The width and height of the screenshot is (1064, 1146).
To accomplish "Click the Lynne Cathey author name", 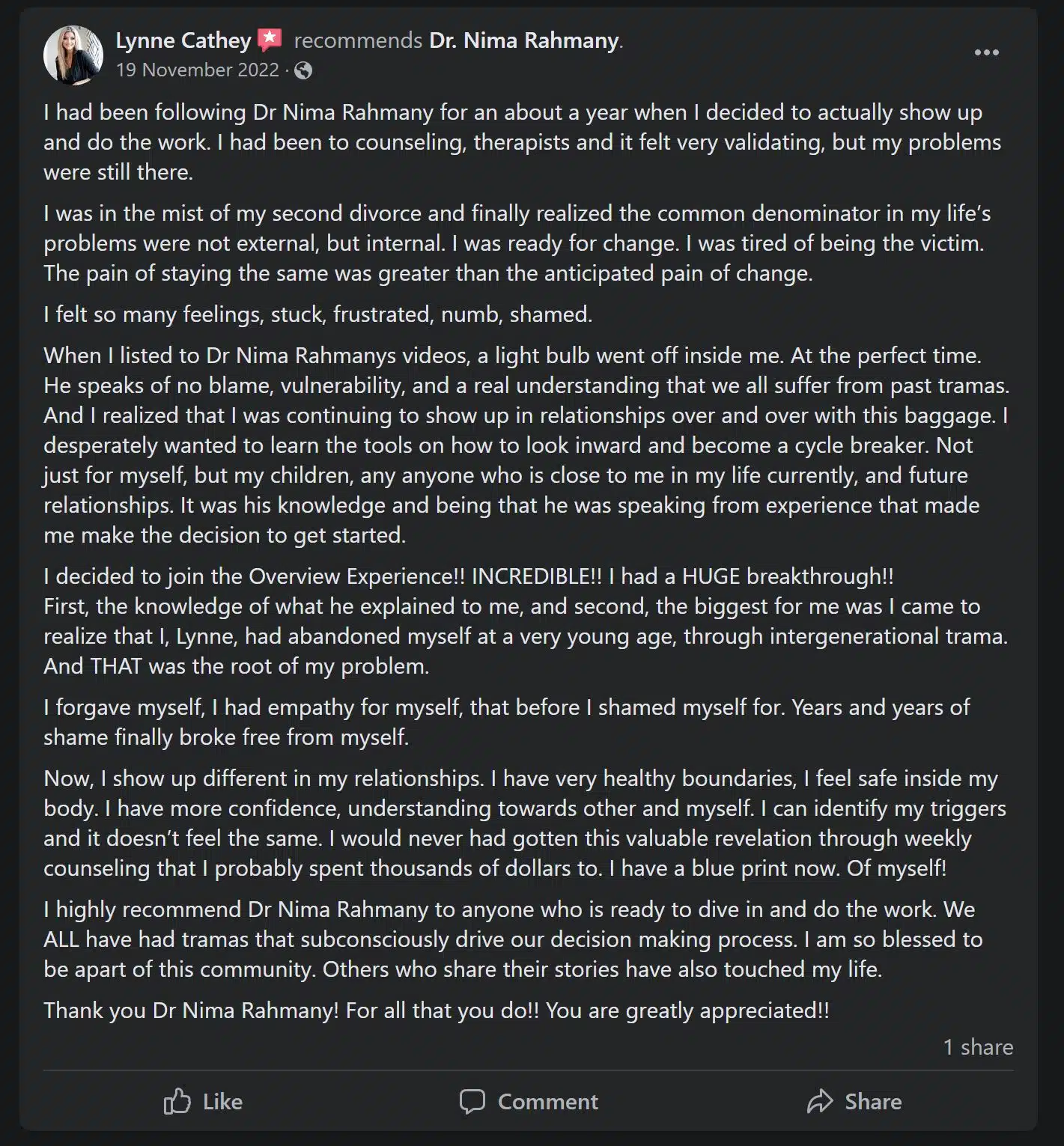I will 183,40.
